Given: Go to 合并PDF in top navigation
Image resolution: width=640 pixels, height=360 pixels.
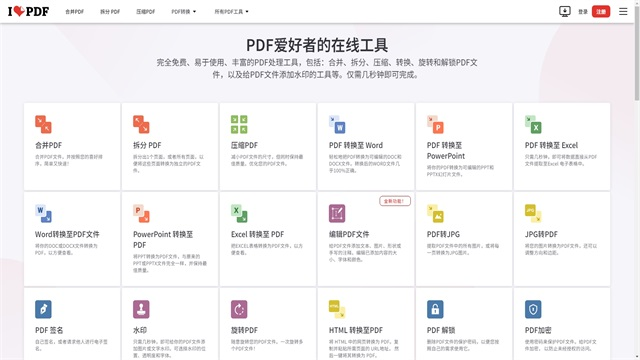Looking at the screenshot, I should (x=74, y=11).
